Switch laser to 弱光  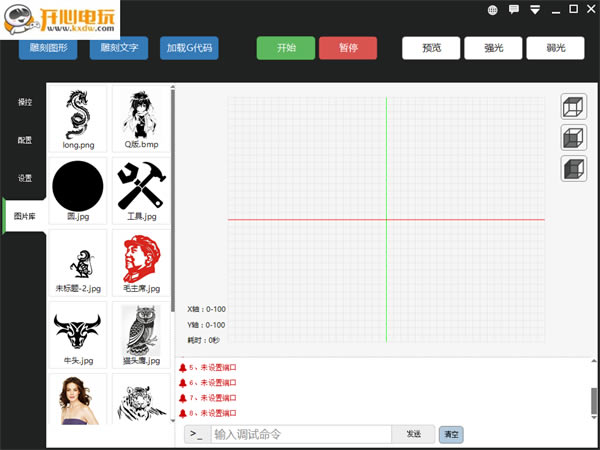(x=555, y=48)
